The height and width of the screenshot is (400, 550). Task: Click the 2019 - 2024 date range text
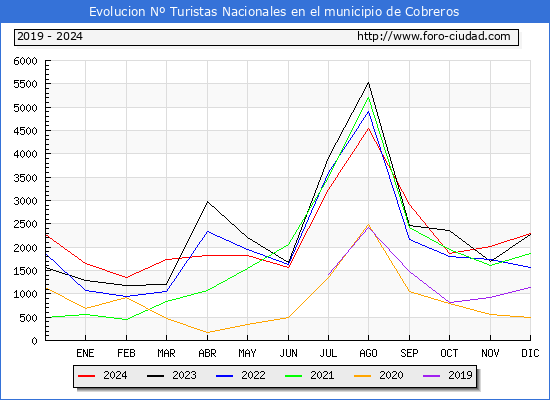(x=50, y=36)
